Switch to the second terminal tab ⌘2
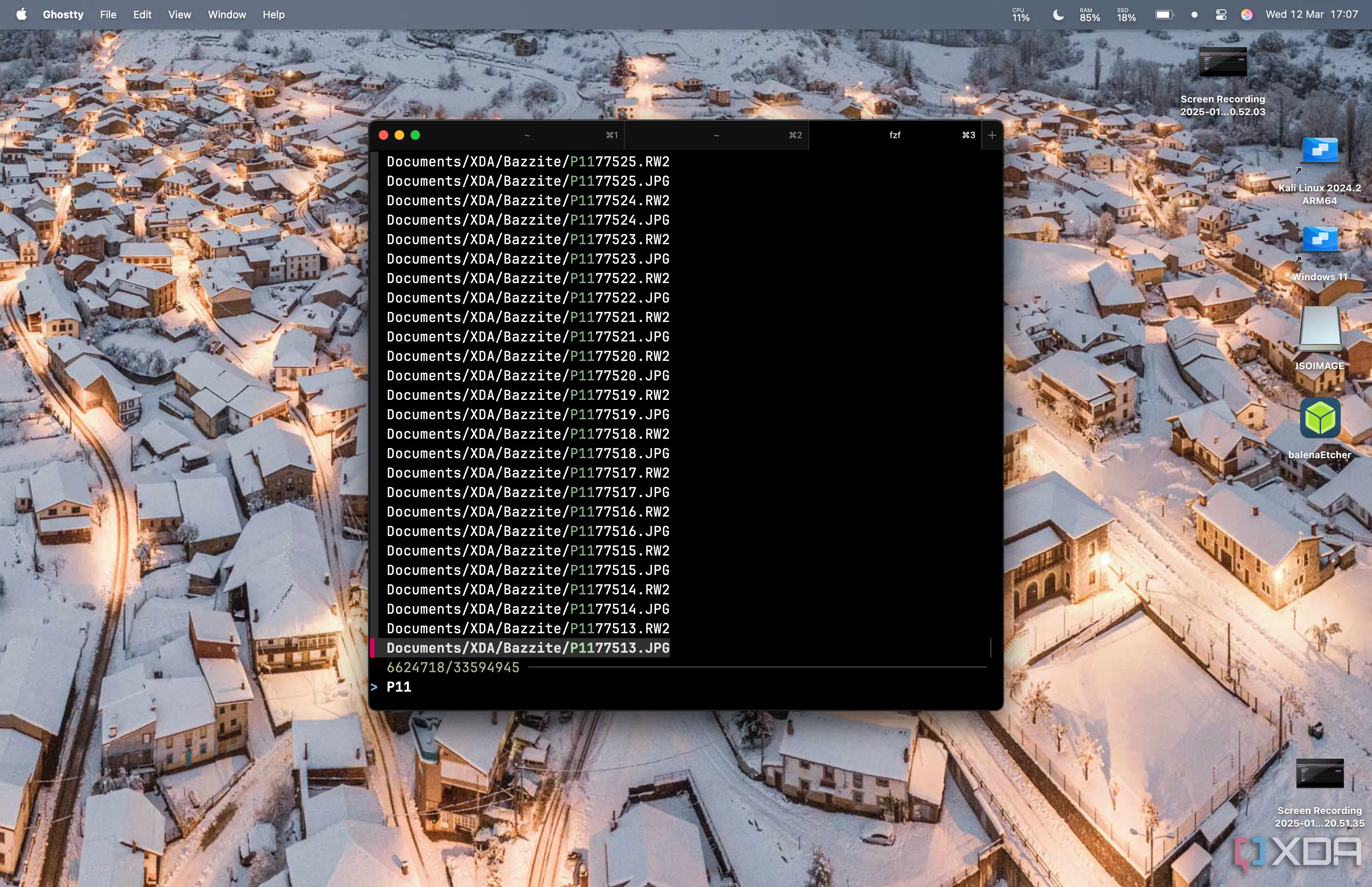The height and width of the screenshot is (887, 1372). point(716,135)
